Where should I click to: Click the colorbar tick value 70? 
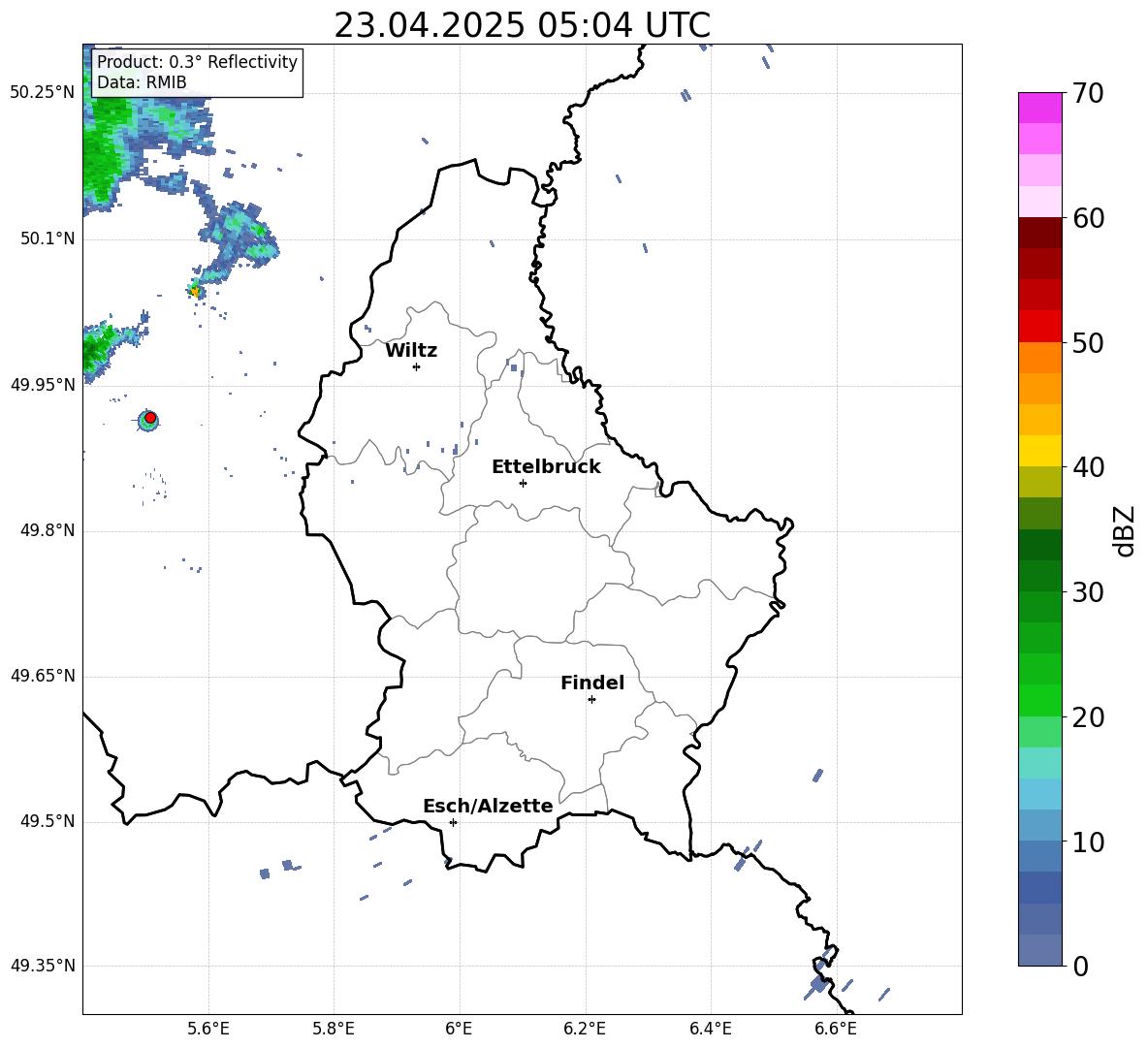(x=1088, y=93)
